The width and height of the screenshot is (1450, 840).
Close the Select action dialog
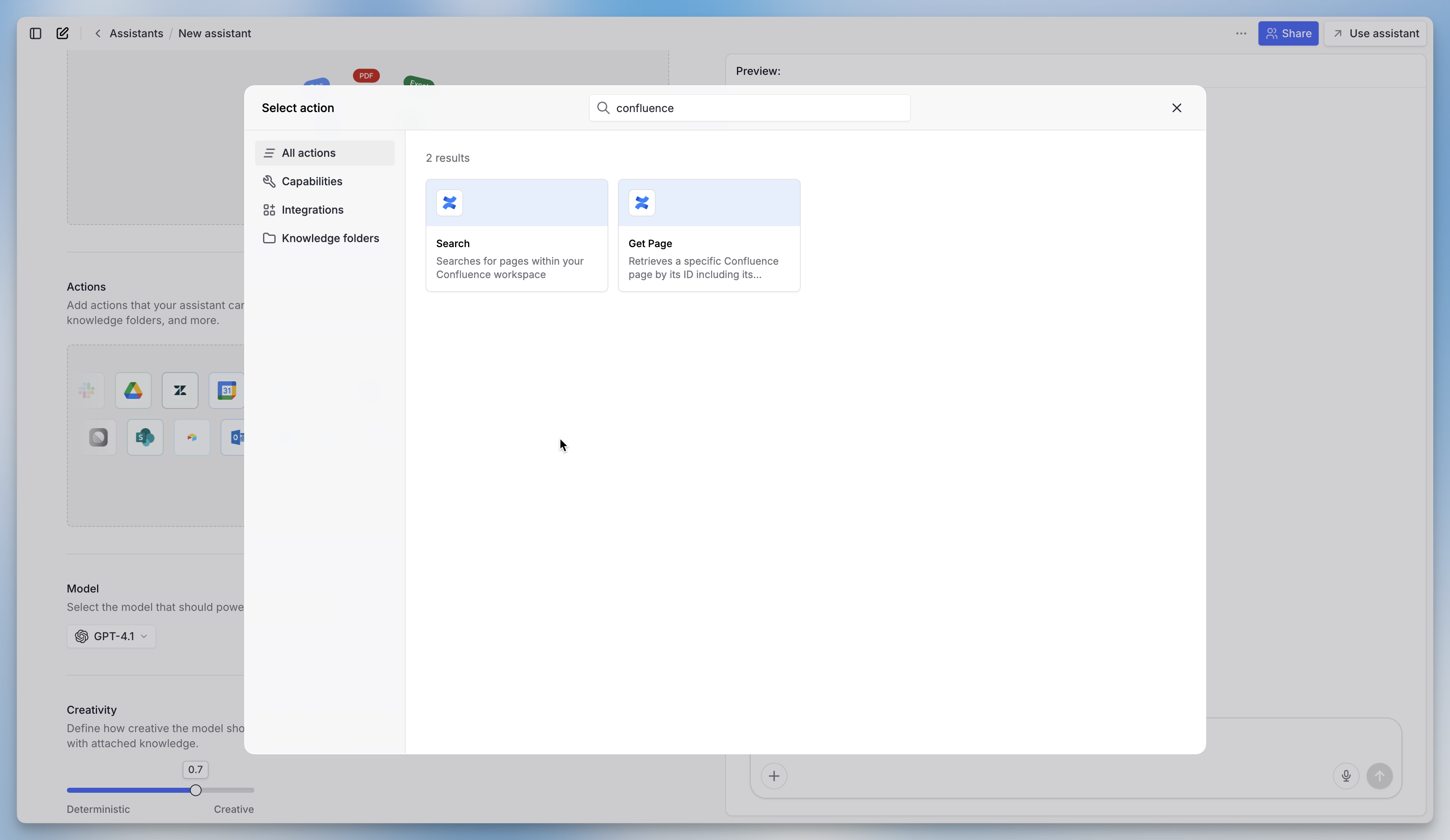[1176, 108]
